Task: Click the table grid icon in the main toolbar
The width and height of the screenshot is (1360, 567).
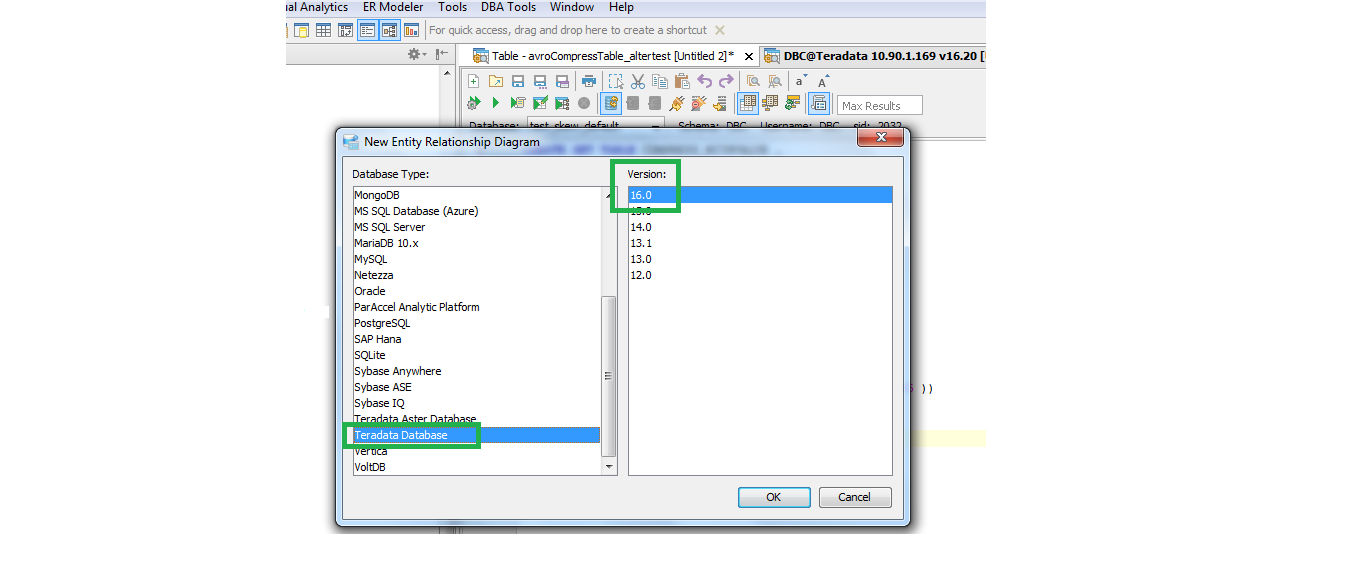Action: point(323,30)
